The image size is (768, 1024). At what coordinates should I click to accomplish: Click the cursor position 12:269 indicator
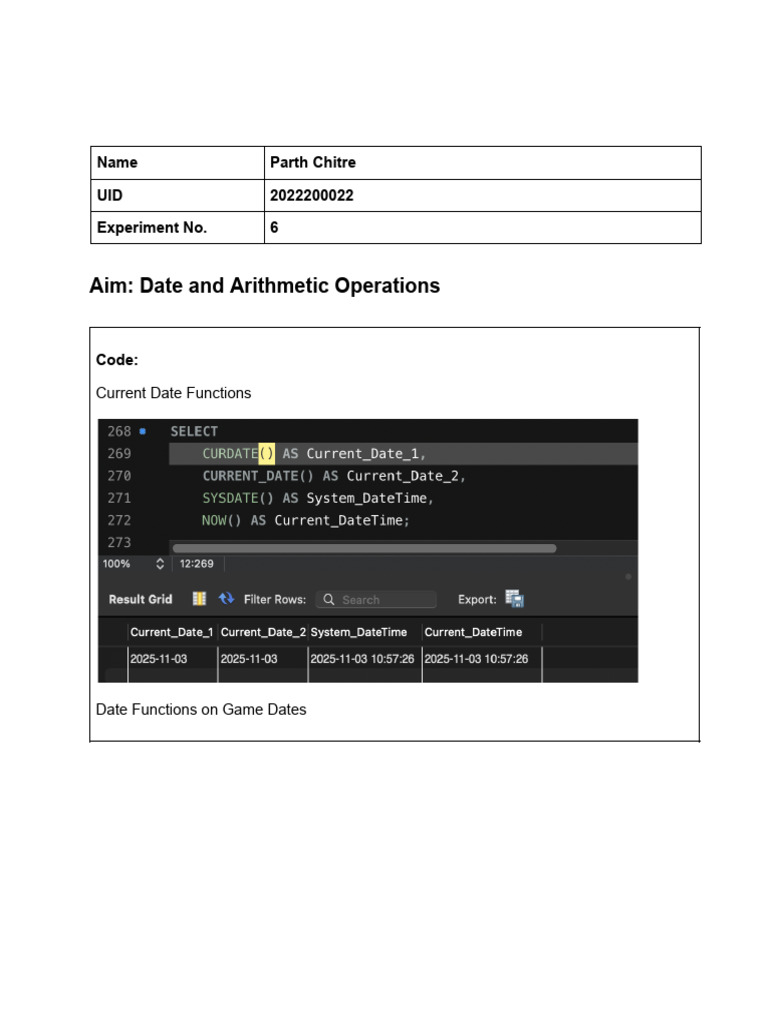point(197,564)
